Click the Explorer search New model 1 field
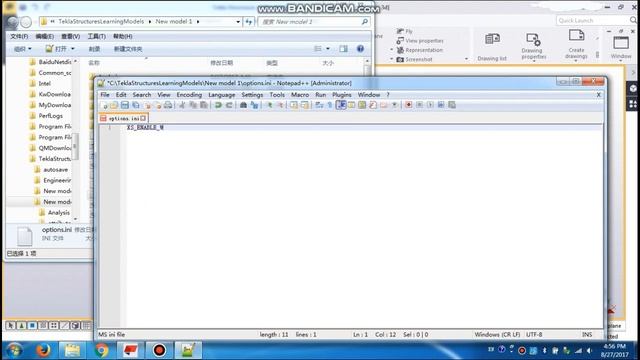This screenshot has height=360, width=640. (314, 22)
